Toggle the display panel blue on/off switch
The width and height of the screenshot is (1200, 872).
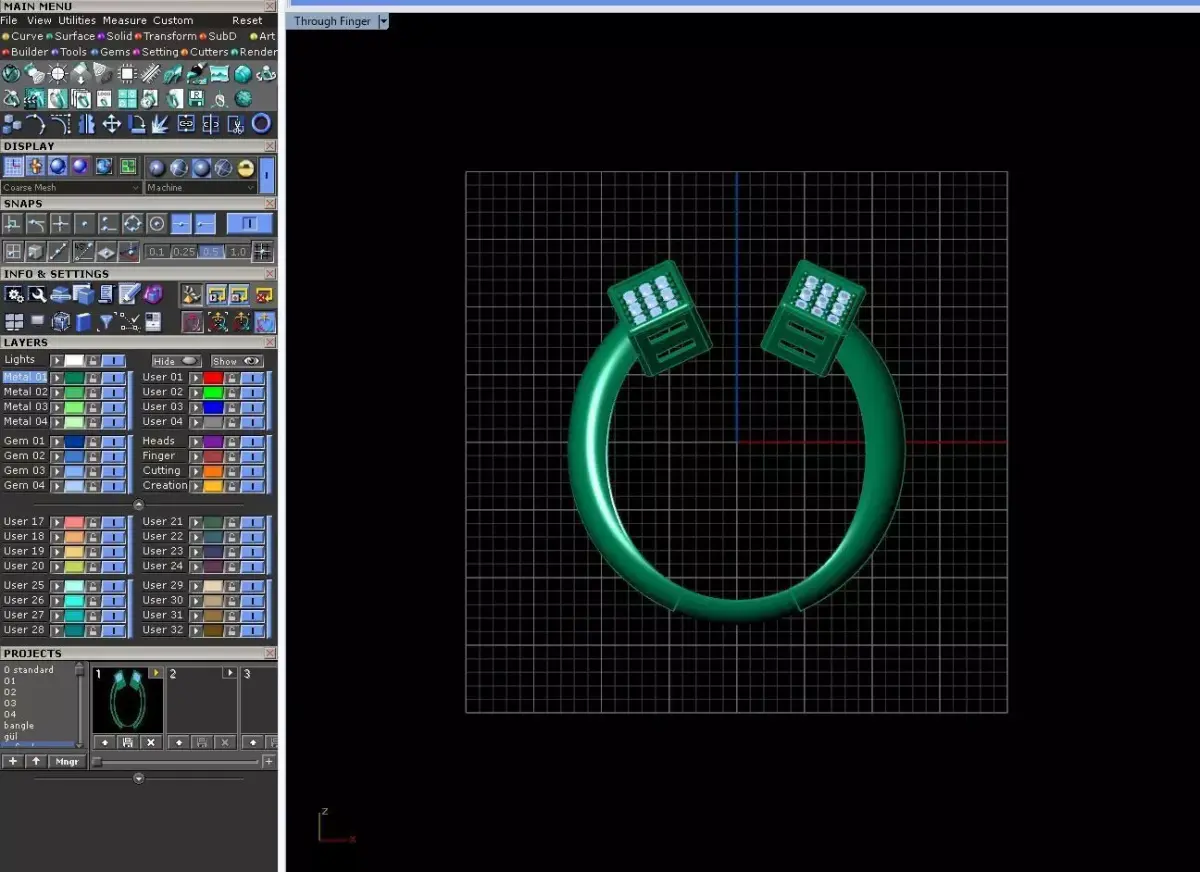(266, 175)
